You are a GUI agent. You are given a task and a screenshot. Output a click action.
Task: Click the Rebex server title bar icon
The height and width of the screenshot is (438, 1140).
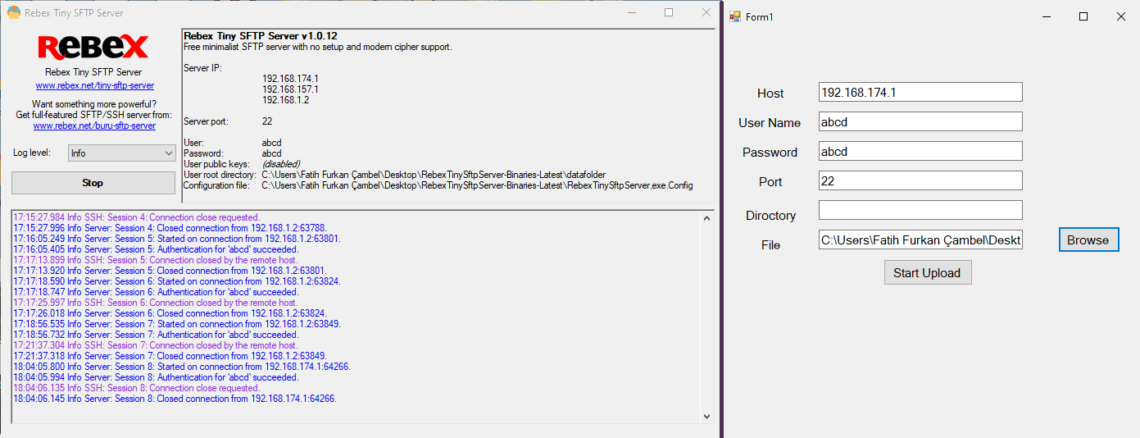(x=13, y=13)
